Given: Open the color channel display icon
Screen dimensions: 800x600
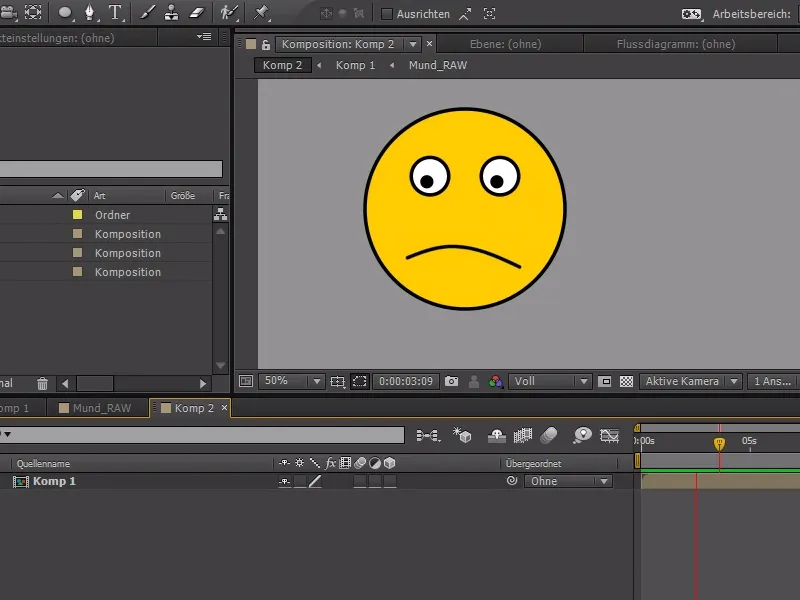Looking at the screenshot, I should point(495,381).
